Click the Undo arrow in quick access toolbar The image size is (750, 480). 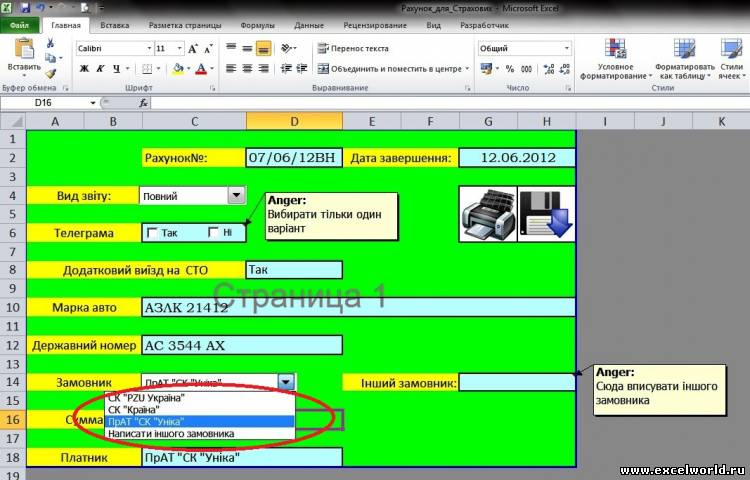(41, 8)
